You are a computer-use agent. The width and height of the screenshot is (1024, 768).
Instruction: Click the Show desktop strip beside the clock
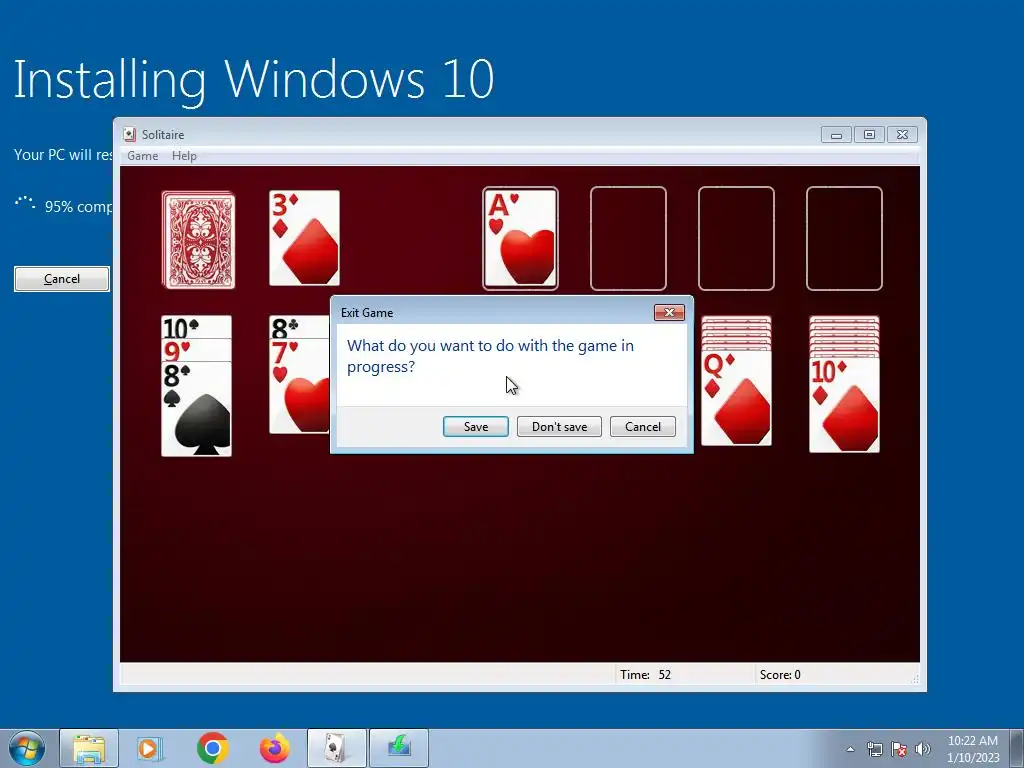[x=1017, y=748]
